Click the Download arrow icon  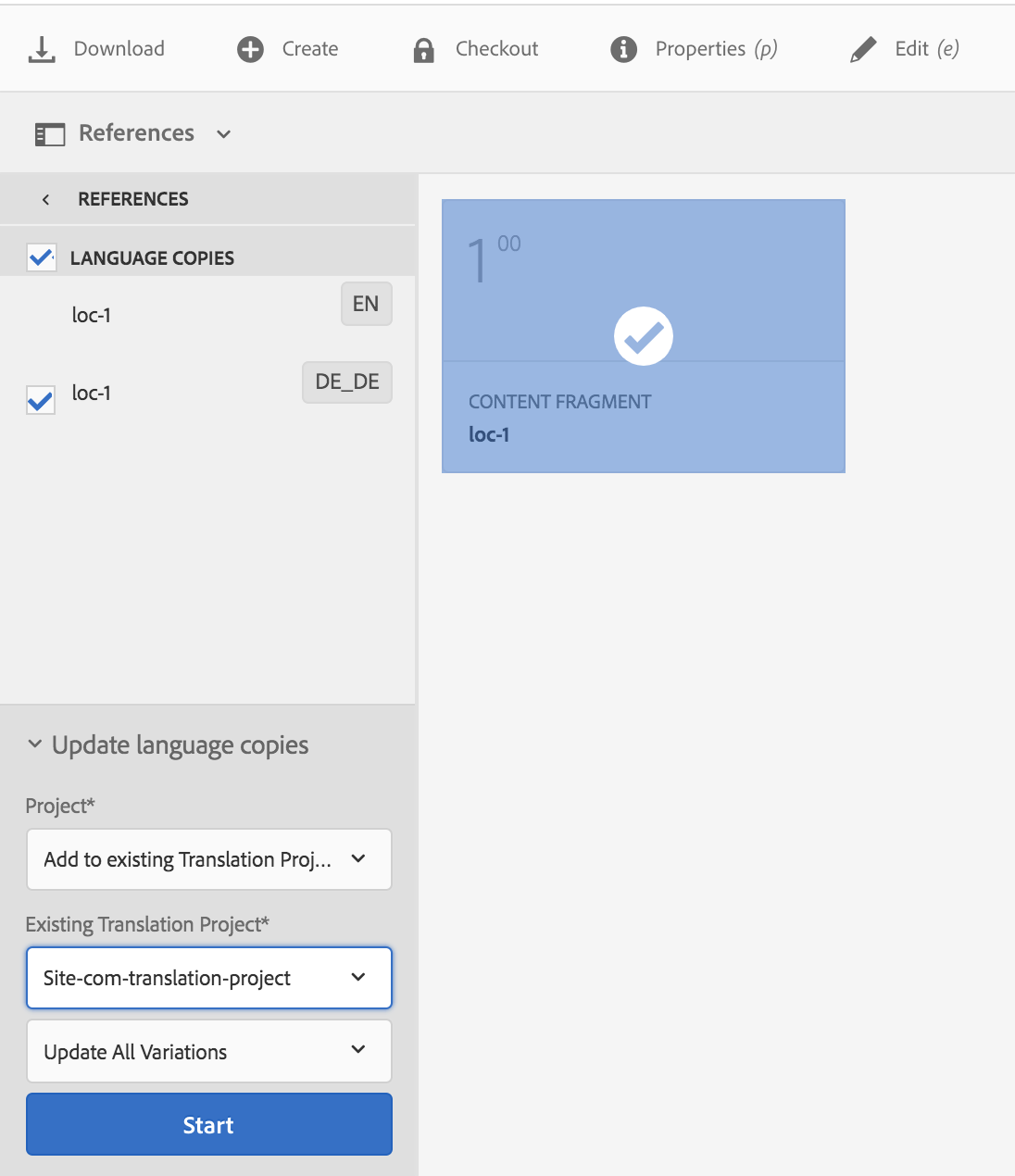point(42,49)
